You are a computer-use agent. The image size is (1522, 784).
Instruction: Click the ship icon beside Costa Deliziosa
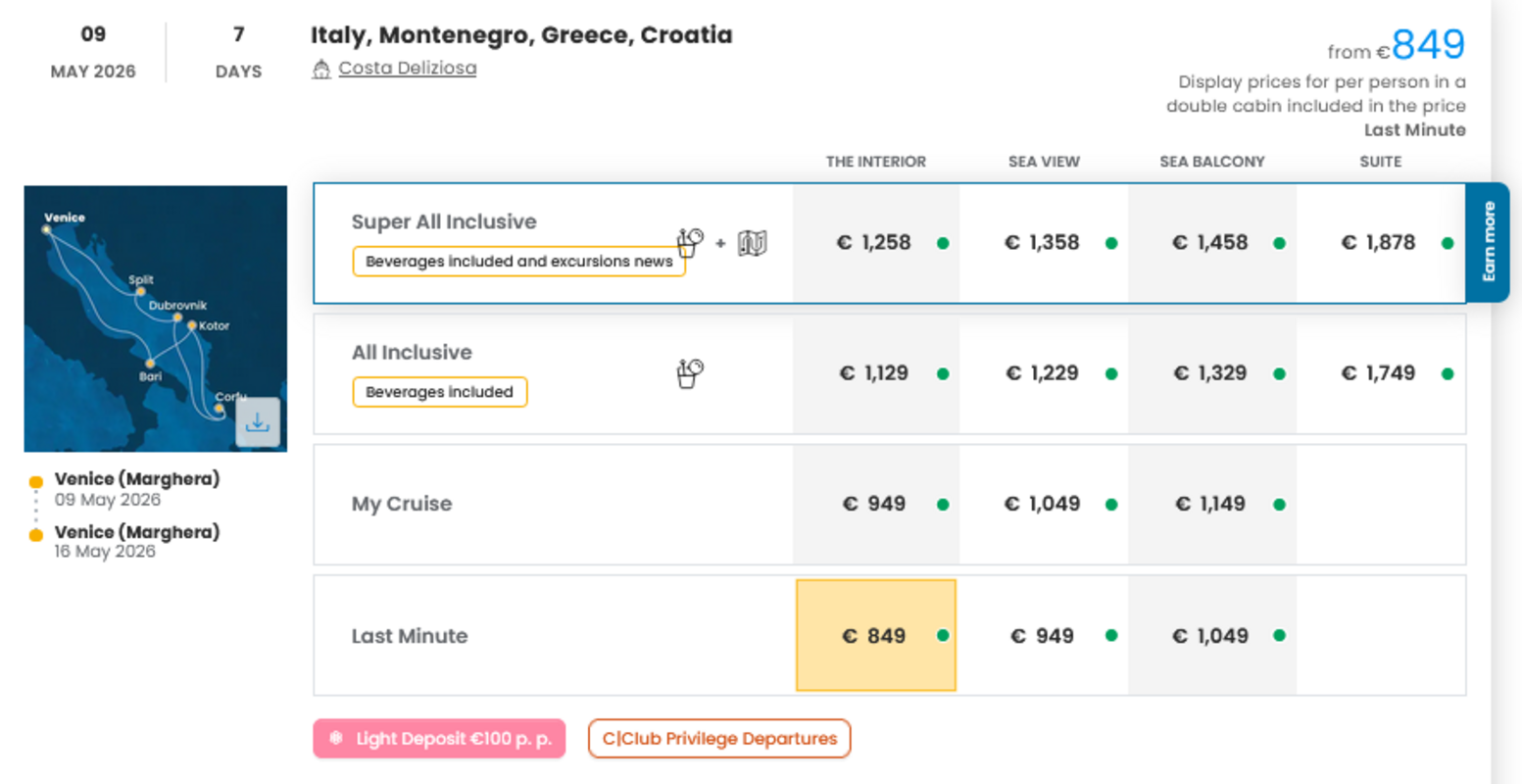[324, 67]
